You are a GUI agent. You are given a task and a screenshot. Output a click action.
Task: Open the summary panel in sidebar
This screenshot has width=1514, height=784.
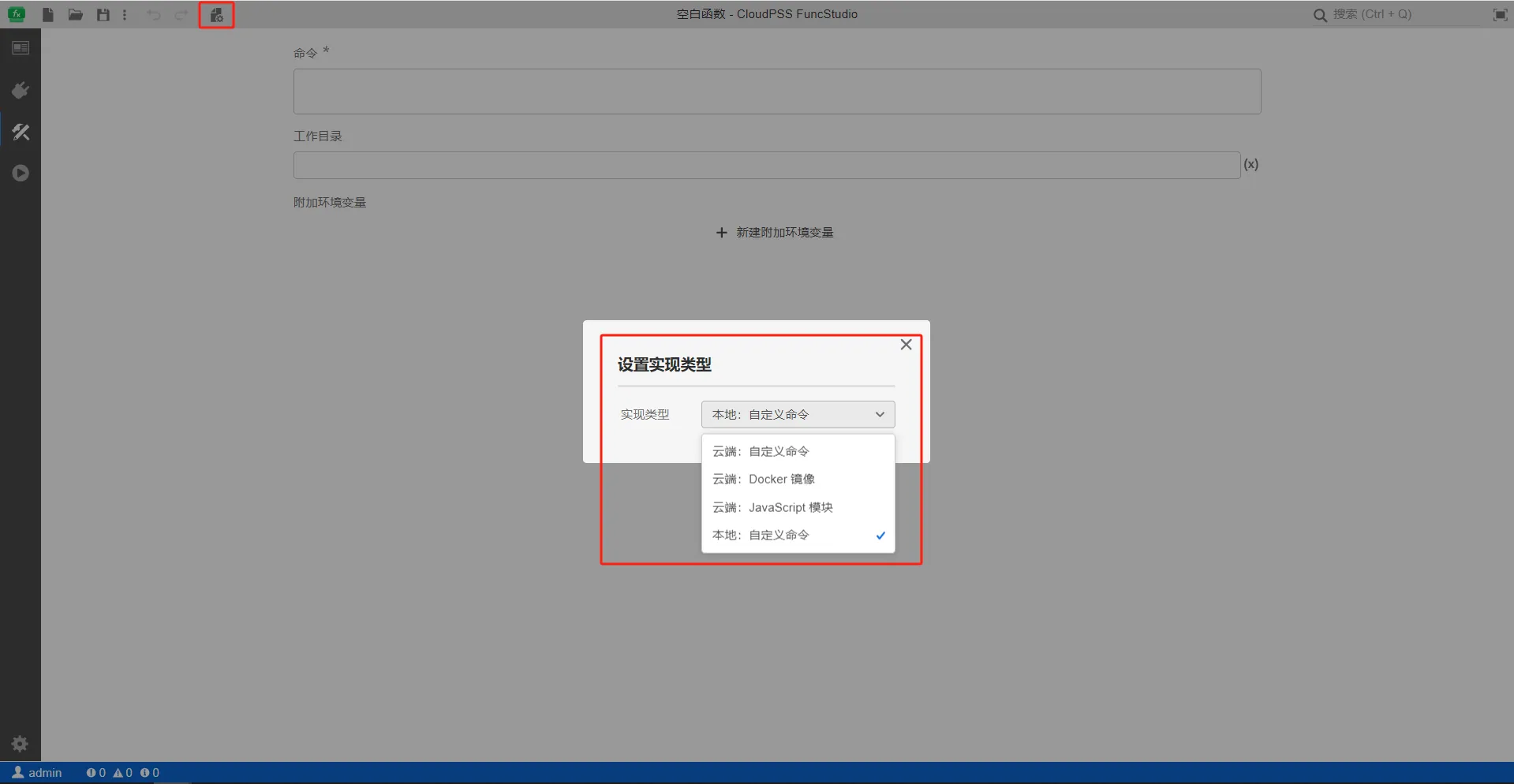click(21, 49)
